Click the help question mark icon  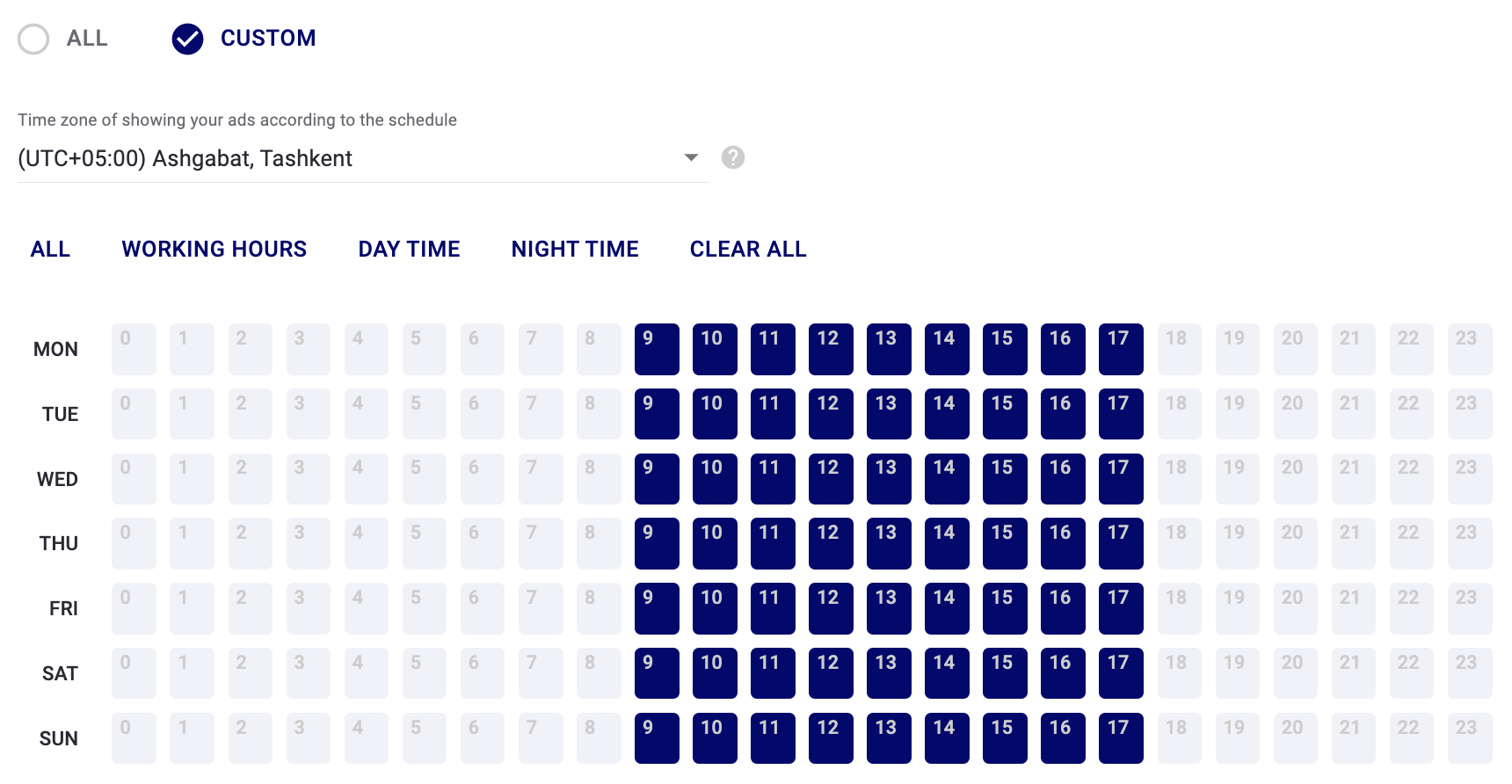(733, 157)
